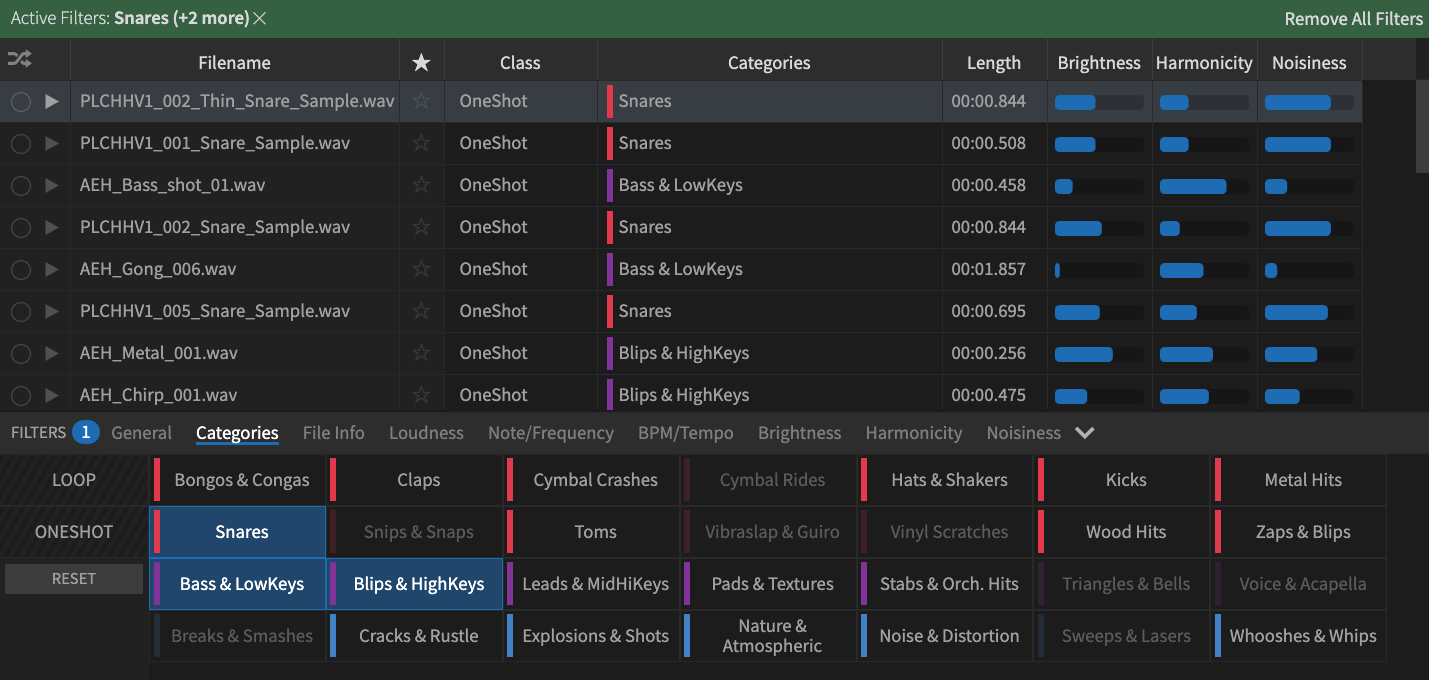This screenshot has width=1429, height=680.
Task: Close the active Snares filter with X
Action: pyautogui.click(x=260, y=18)
